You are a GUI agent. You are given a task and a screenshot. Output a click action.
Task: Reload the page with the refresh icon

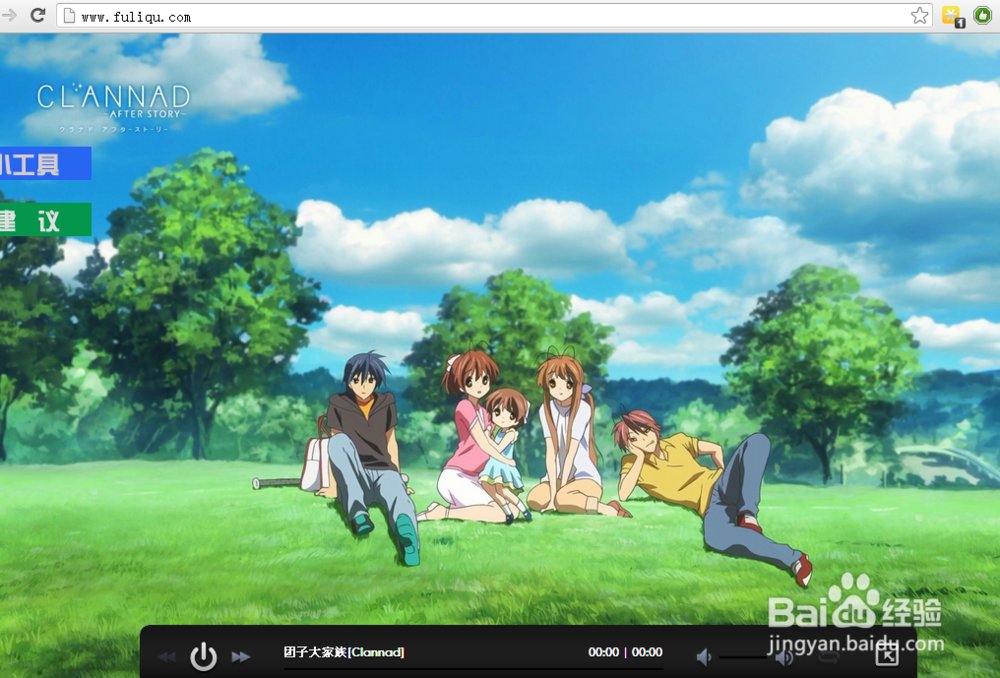(38, 16)
